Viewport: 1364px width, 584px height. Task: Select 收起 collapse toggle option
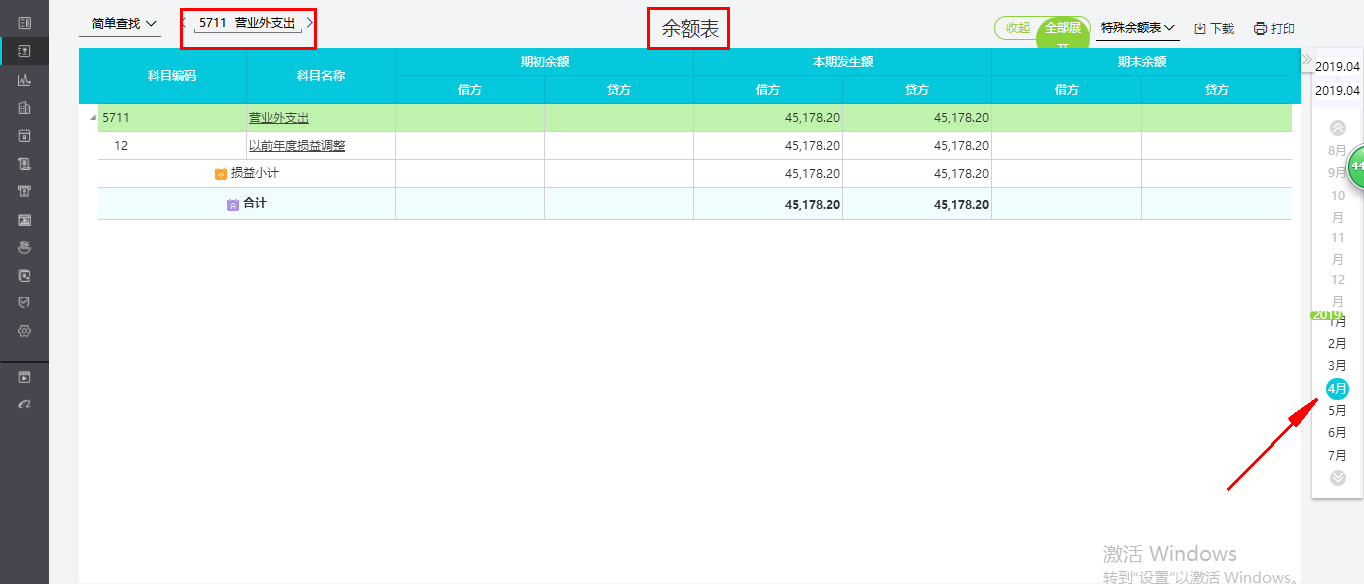click(1018, 28)
